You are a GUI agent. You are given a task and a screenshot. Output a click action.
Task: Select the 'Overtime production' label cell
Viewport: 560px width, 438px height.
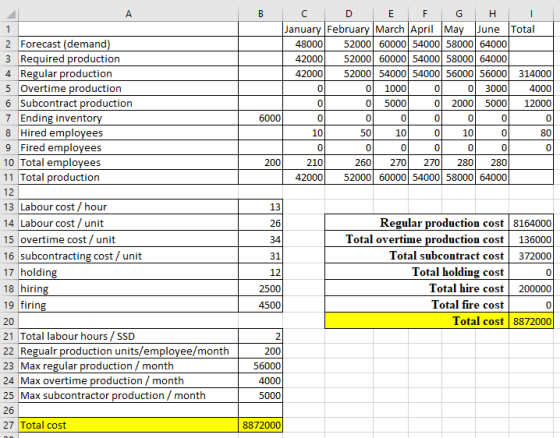pos(129,88)
